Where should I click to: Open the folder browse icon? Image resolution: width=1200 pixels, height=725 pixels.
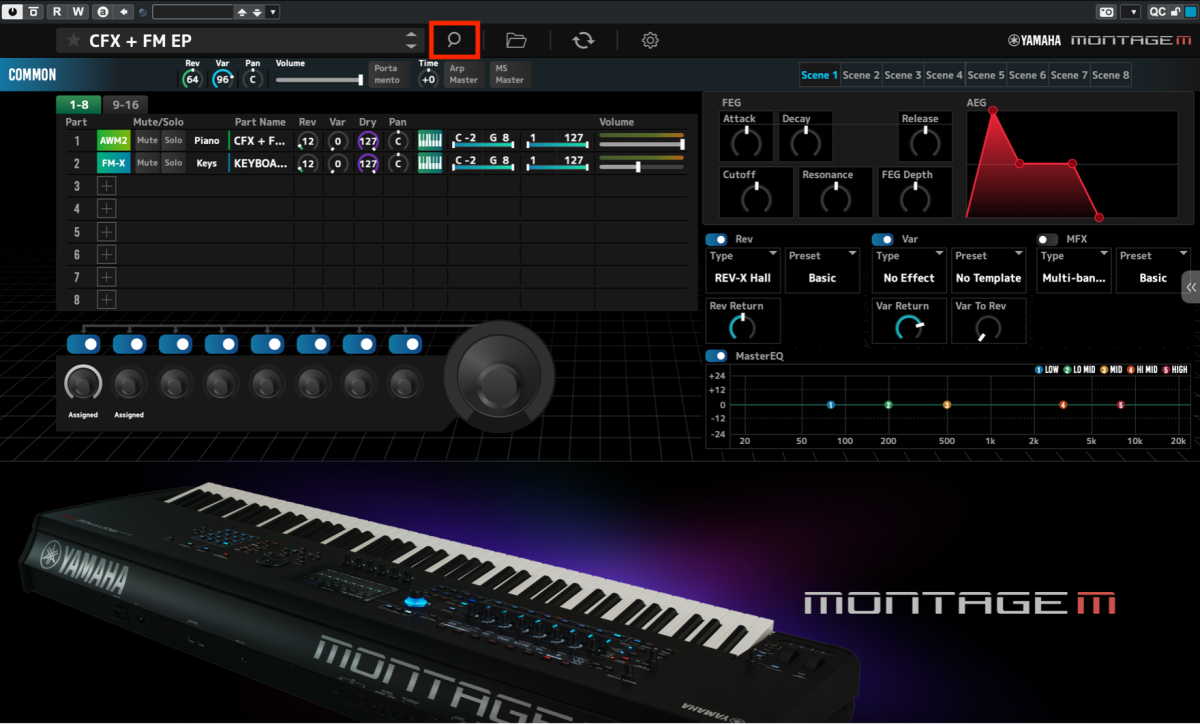coord(516,40)
